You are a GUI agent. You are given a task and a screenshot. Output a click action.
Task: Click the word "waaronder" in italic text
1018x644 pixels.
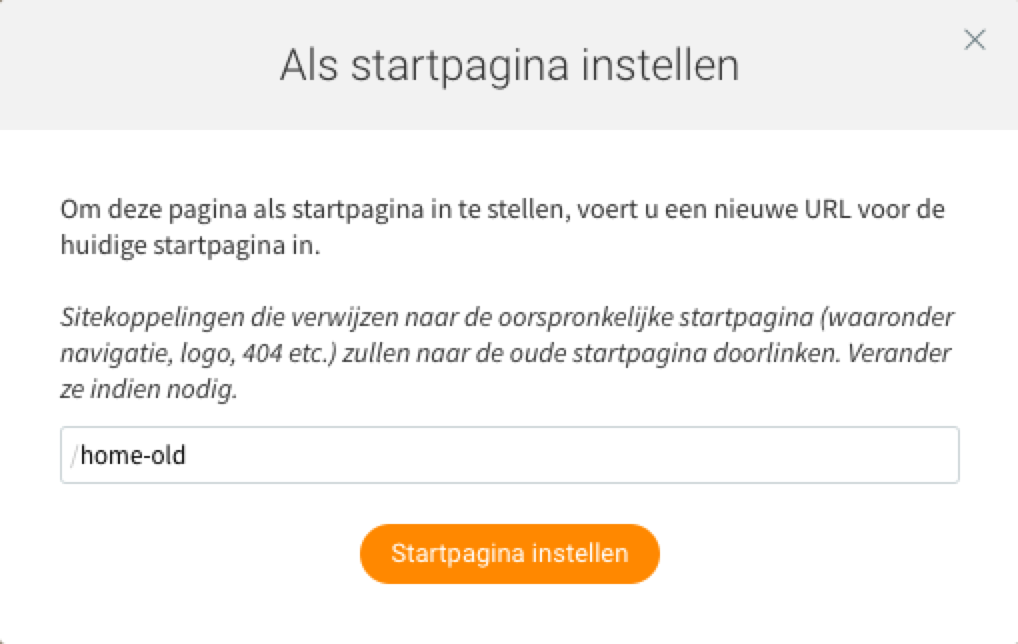click(908, 318)
